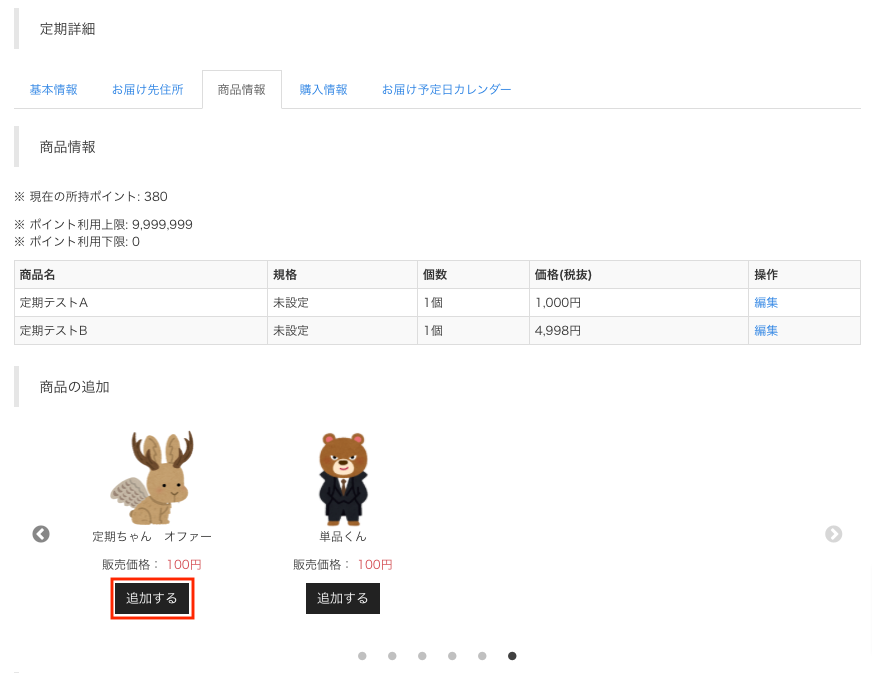The height and width of the screenshot is (673, 872).
Task: Click 単品くん 販売価格 100円 text
Action: coord(343,565)
